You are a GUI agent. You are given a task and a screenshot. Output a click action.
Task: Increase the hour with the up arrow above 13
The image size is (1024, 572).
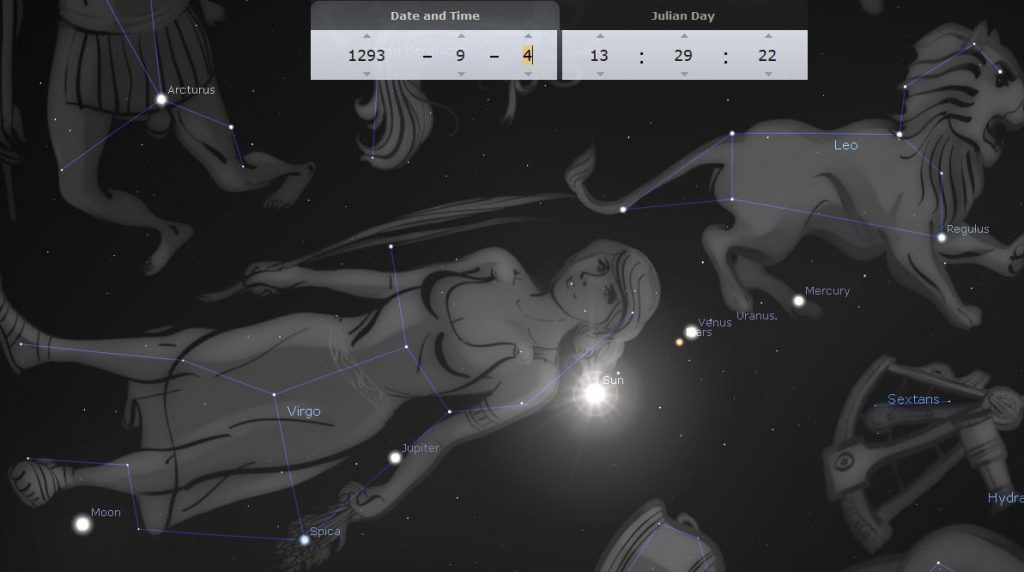[600, 37]
